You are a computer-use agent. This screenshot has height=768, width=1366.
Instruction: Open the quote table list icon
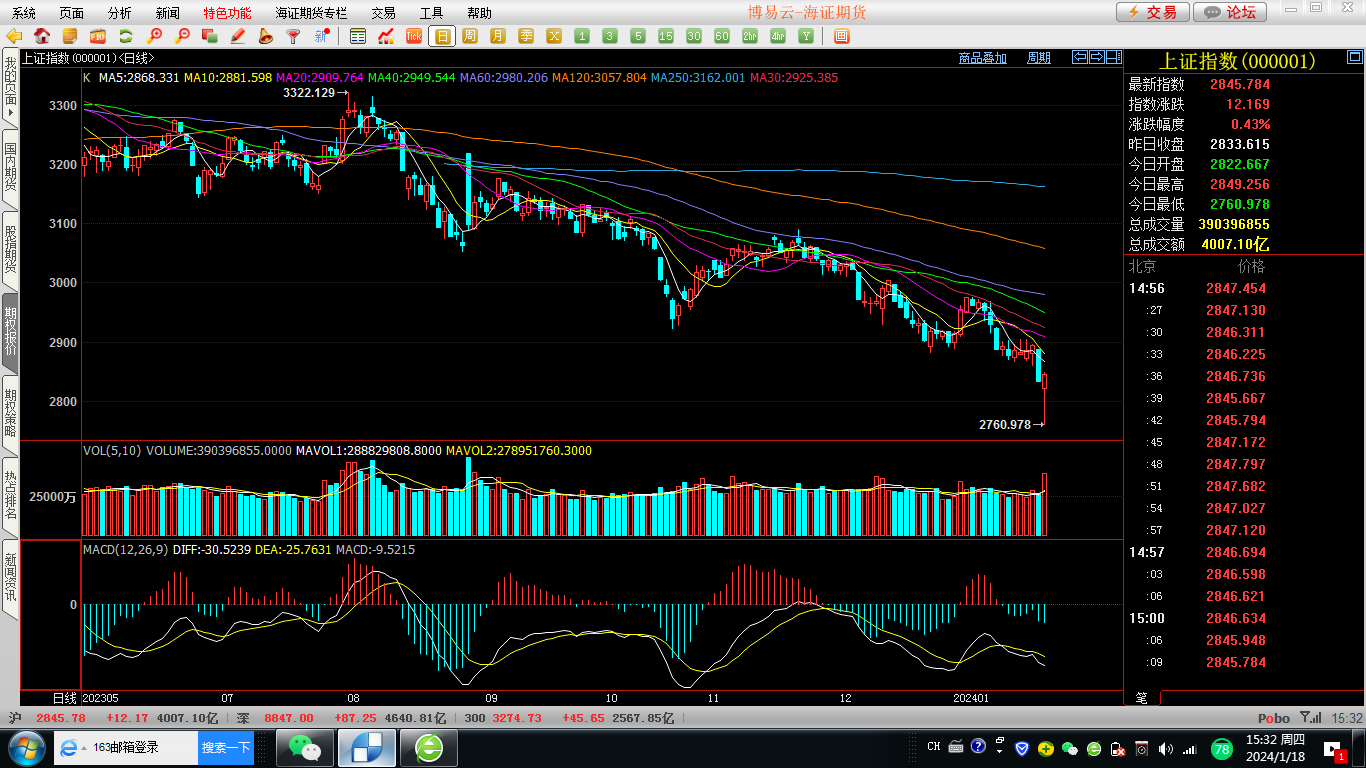pos(358,36)
